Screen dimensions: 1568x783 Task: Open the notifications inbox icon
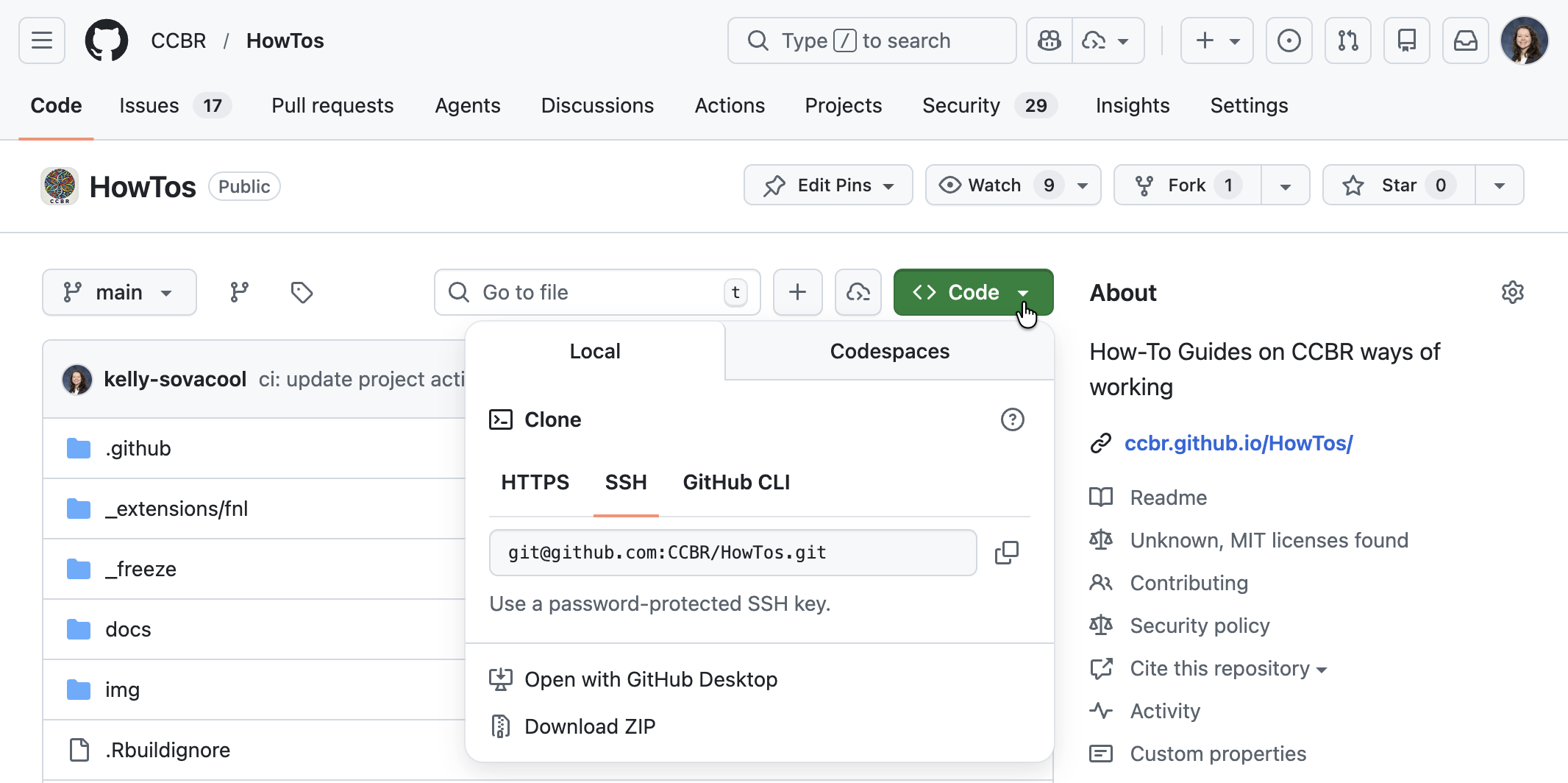tap(1465, 40)
